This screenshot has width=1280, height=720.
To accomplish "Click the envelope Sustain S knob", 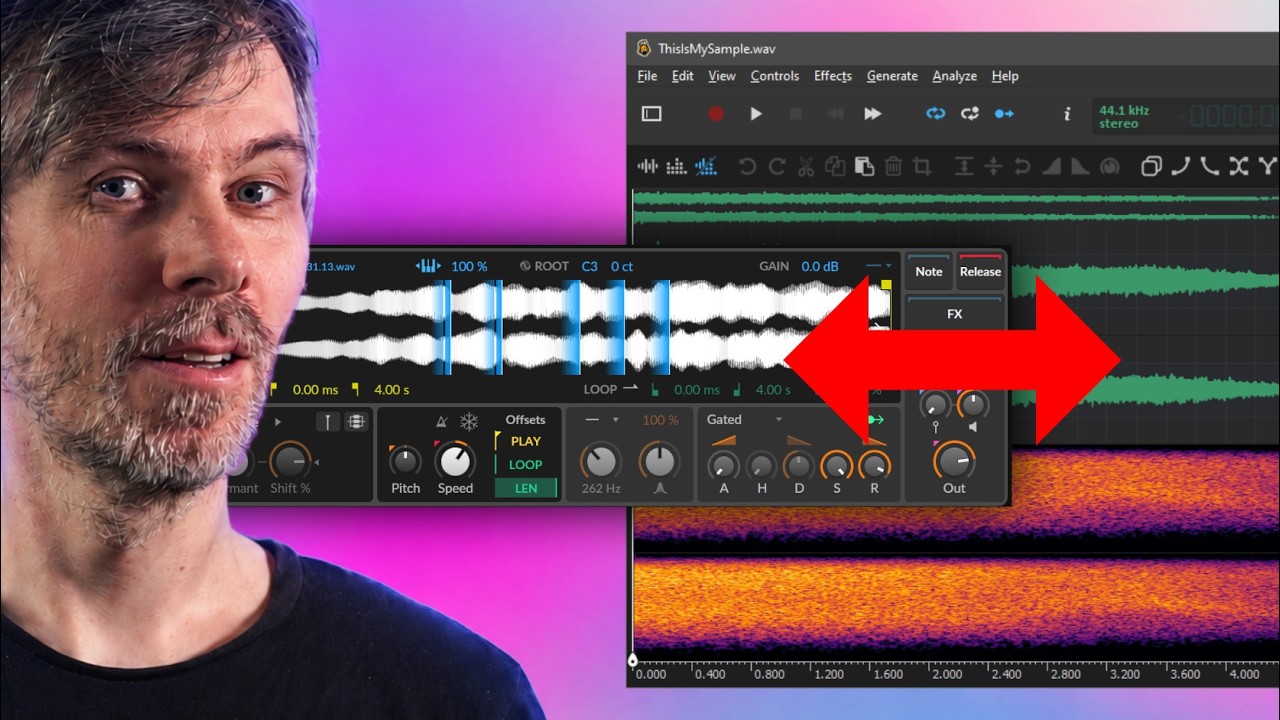I will (836, 465).
